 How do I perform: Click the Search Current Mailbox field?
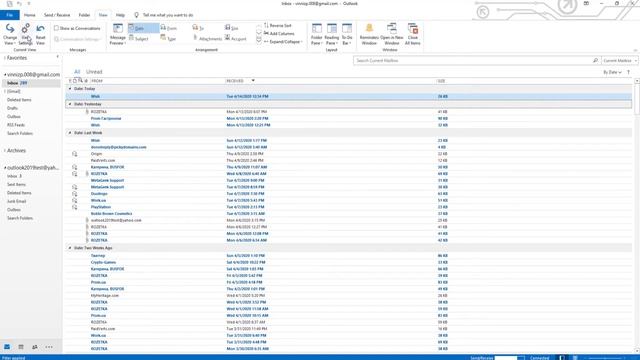point(473,60)
